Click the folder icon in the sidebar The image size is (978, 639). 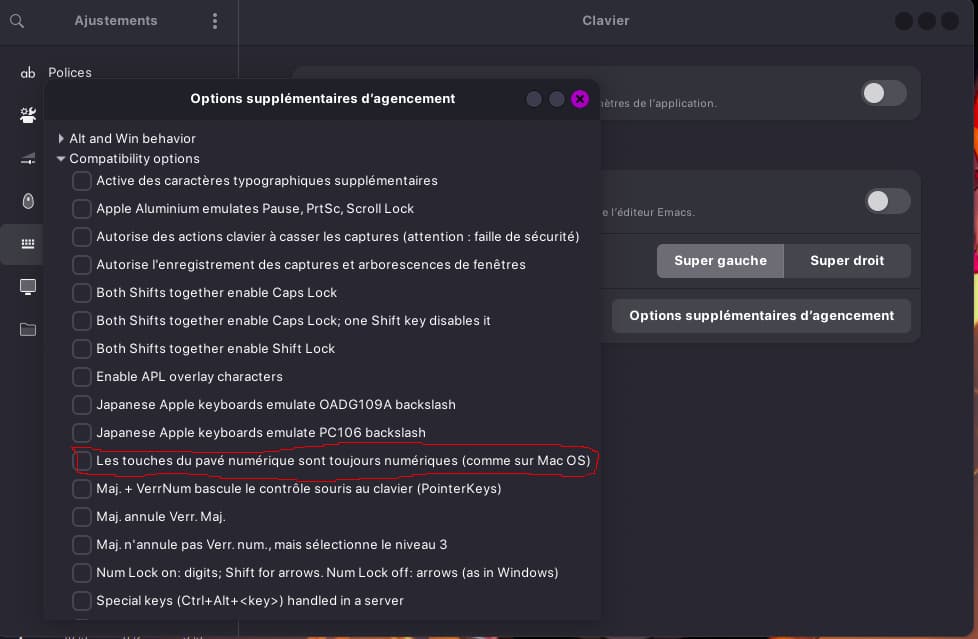pos(28,330)
